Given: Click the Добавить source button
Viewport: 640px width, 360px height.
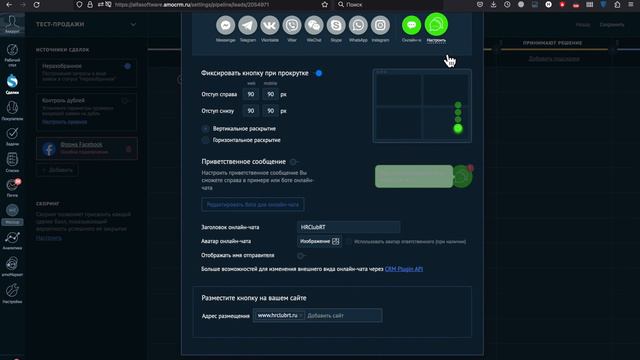Looking at the screenshot, I should click(x=57, y=170).
